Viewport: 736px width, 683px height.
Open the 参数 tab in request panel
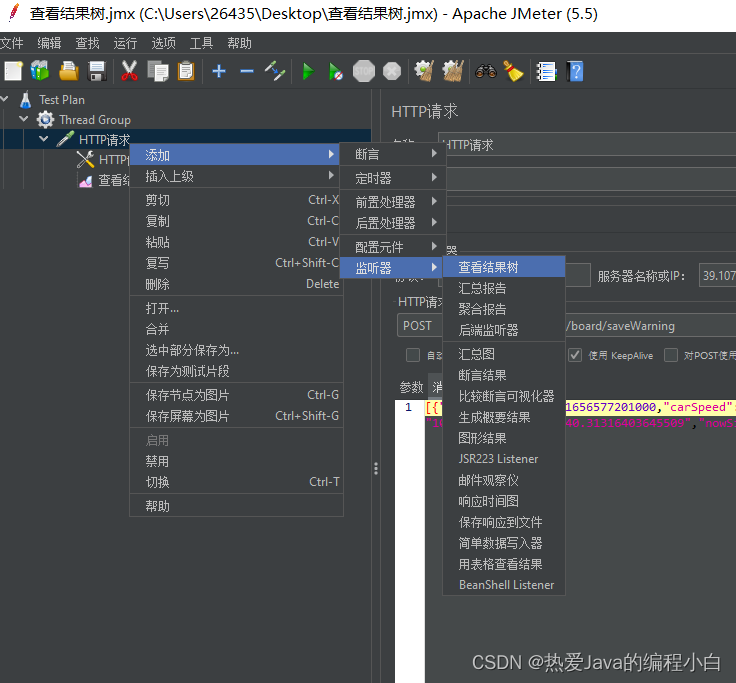tap(411, 387)
